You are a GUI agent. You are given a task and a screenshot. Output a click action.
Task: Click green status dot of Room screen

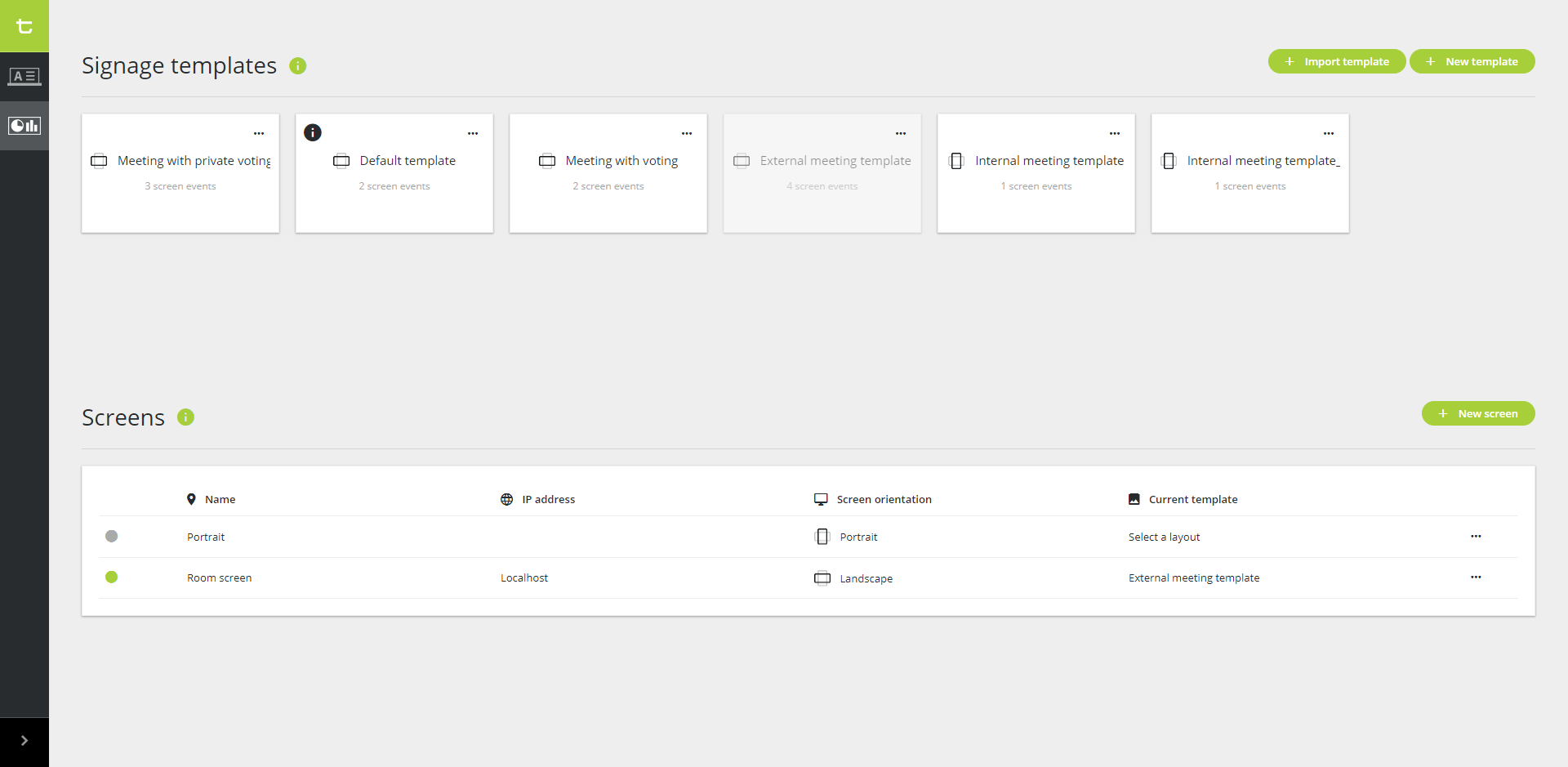pos(112,577)
